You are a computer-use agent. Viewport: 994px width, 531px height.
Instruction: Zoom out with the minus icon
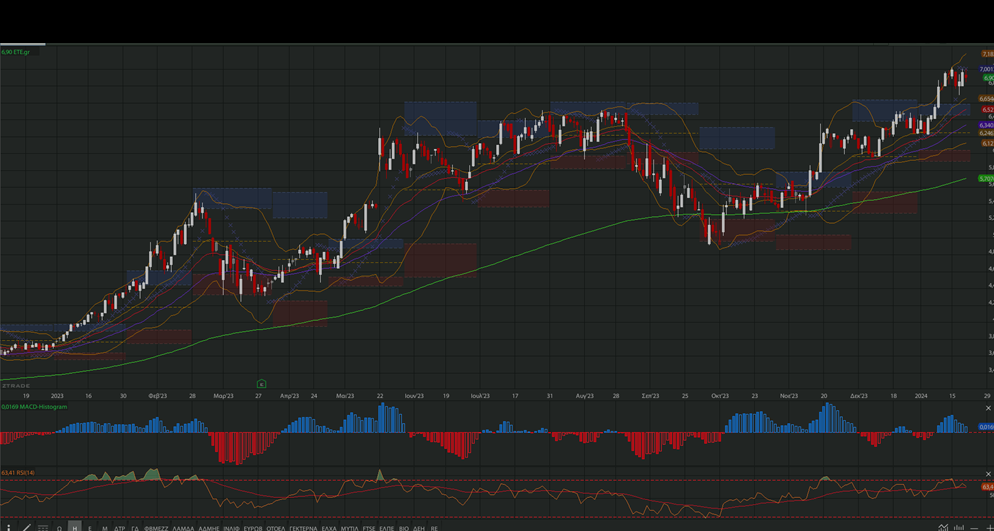tap(975, 528)
